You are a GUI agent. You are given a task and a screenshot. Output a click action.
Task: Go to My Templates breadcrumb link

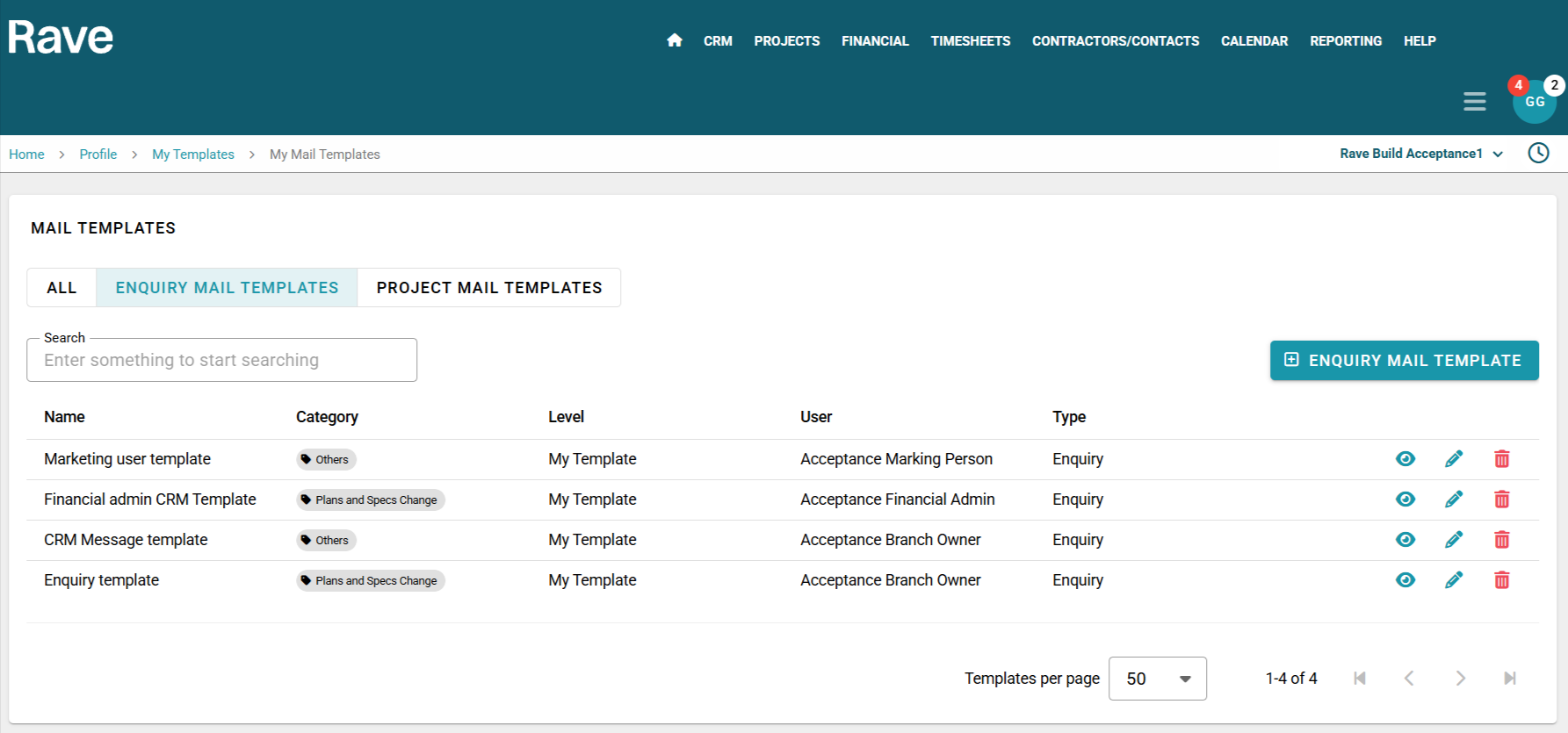point(193,155)
